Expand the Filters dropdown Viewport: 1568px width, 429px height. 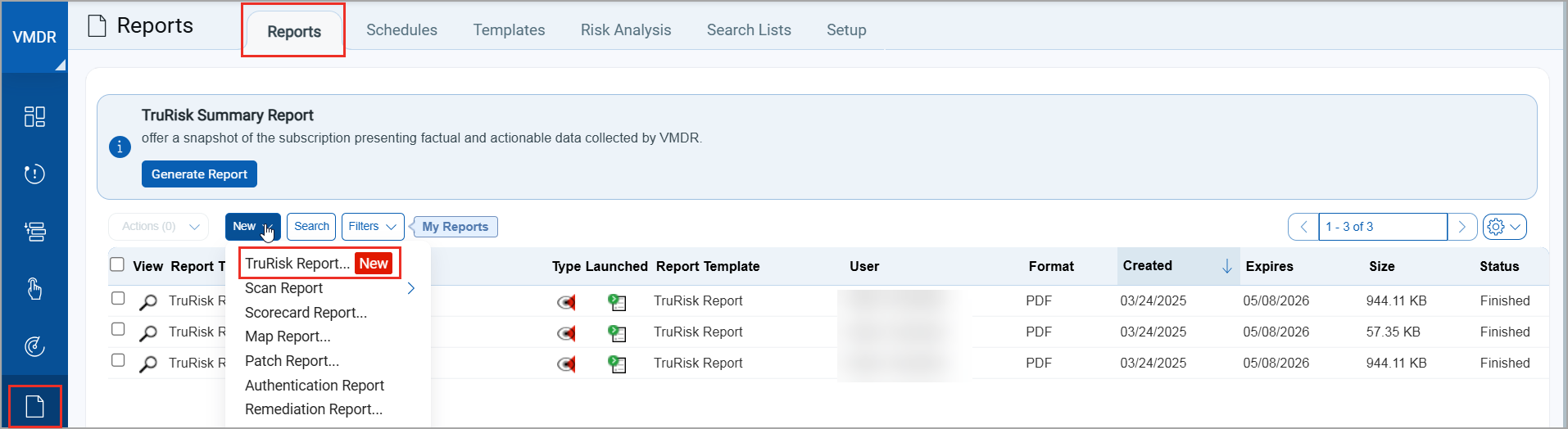point(372,227)
